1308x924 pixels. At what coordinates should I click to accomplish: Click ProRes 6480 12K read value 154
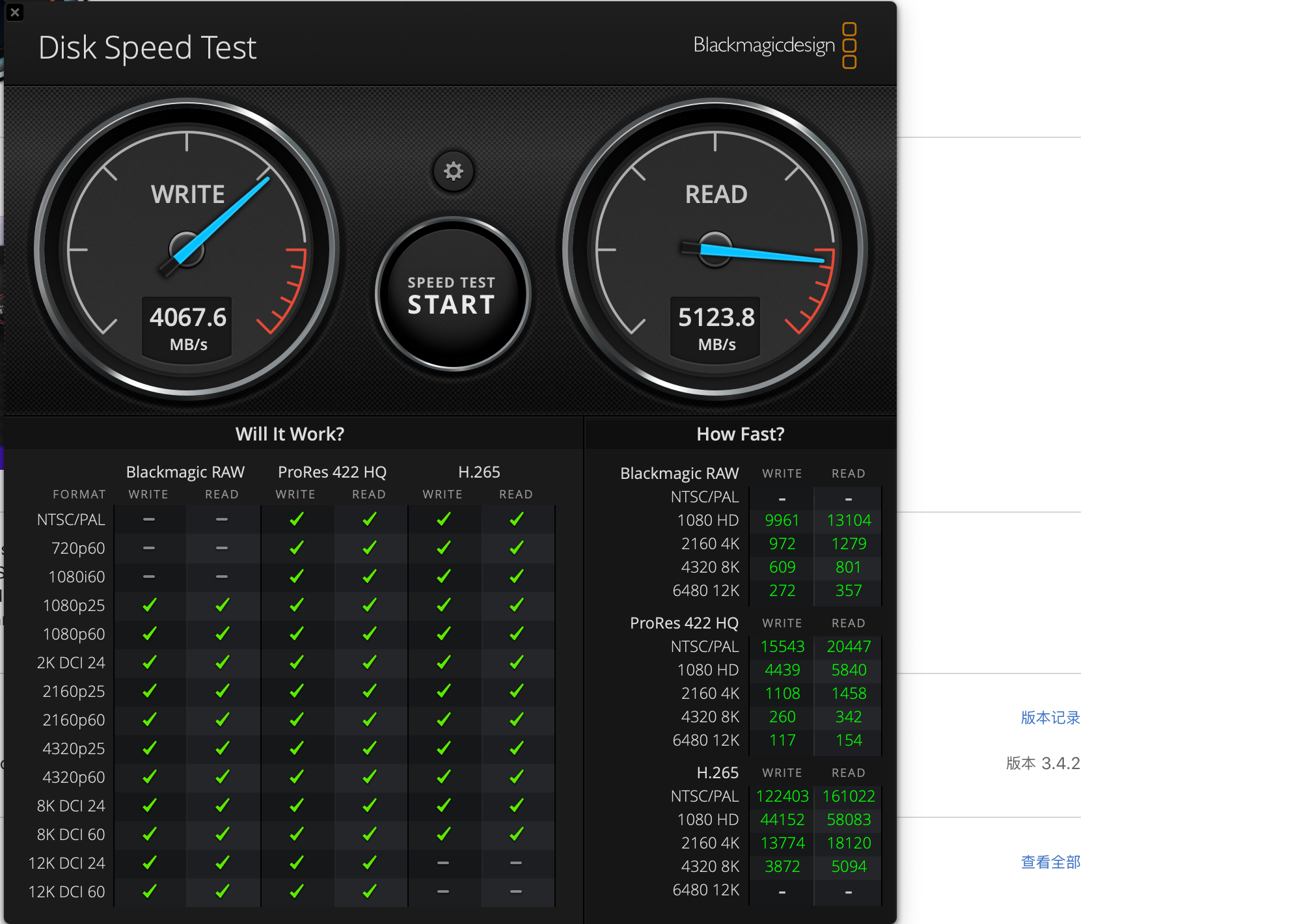click(x=849, y=741)
